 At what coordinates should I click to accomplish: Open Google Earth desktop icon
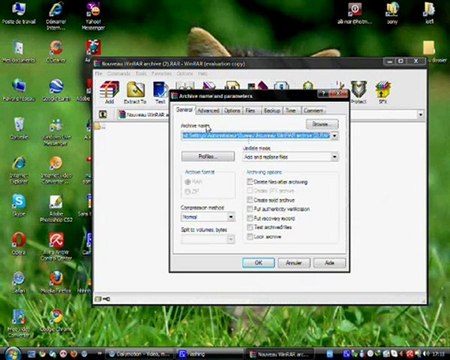pyautogui.click(x=56, y=91)
